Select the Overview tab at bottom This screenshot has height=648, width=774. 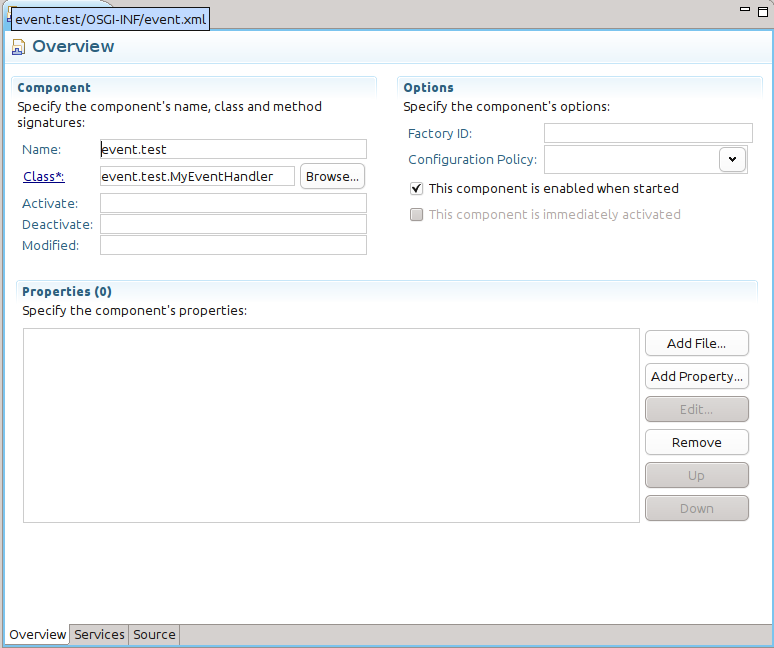tap(37, 634)
